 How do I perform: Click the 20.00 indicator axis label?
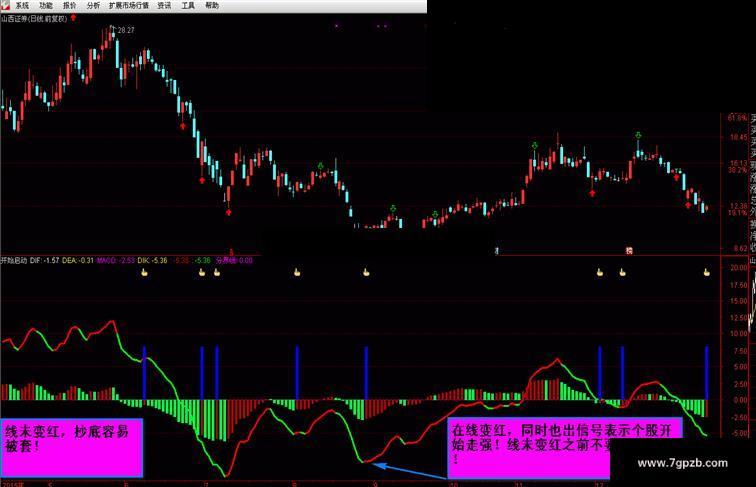coord(739,268)
